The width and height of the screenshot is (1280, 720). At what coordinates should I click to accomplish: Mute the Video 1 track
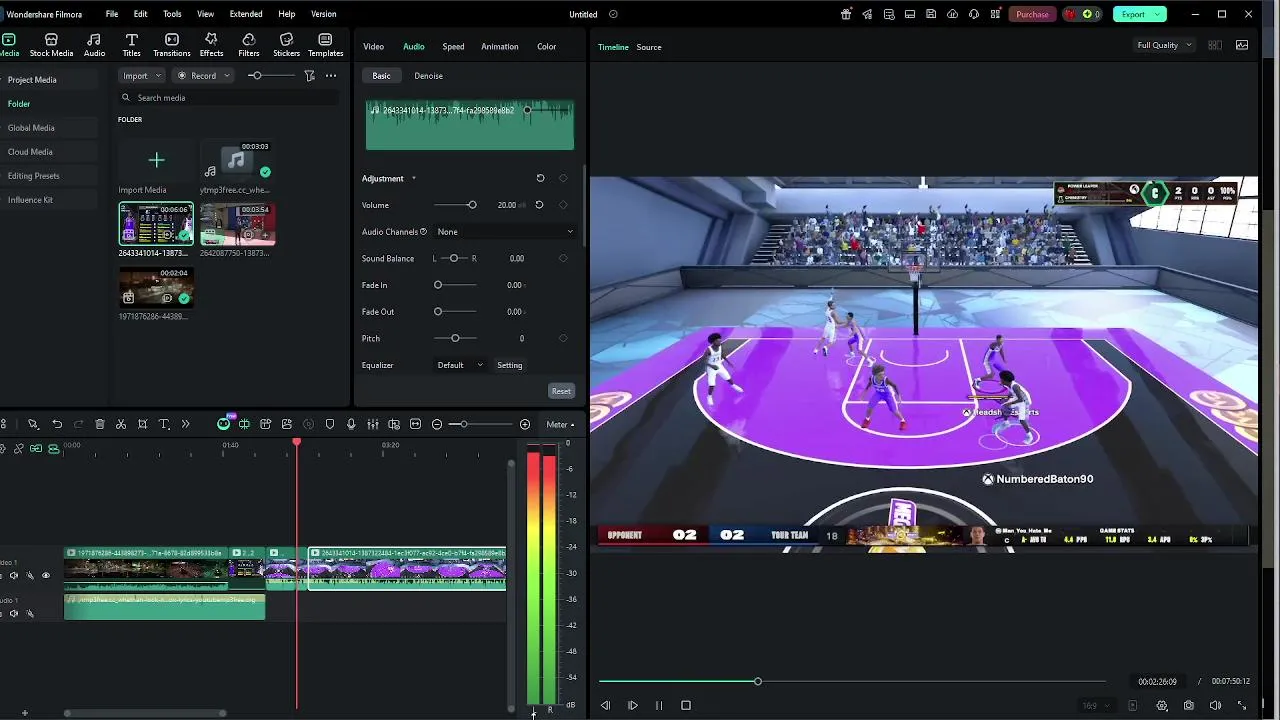point(14,575)
